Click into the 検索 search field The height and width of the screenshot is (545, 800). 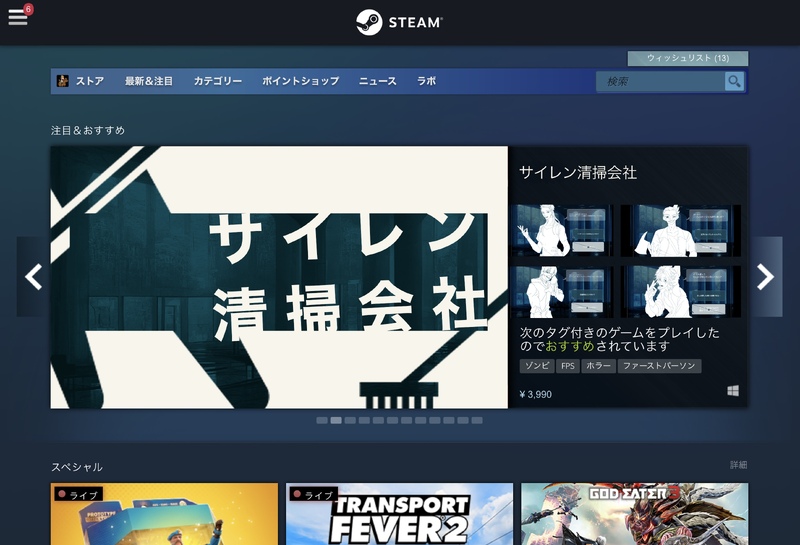pyautogui.click(x=661, y=81)
